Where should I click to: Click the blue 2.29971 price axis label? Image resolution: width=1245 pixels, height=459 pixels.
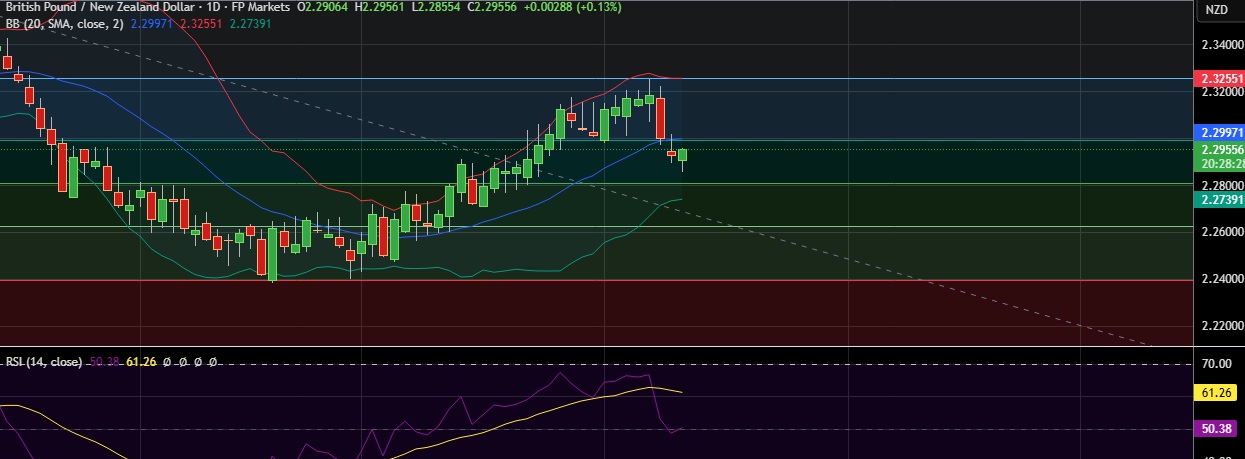[1219, 132]
